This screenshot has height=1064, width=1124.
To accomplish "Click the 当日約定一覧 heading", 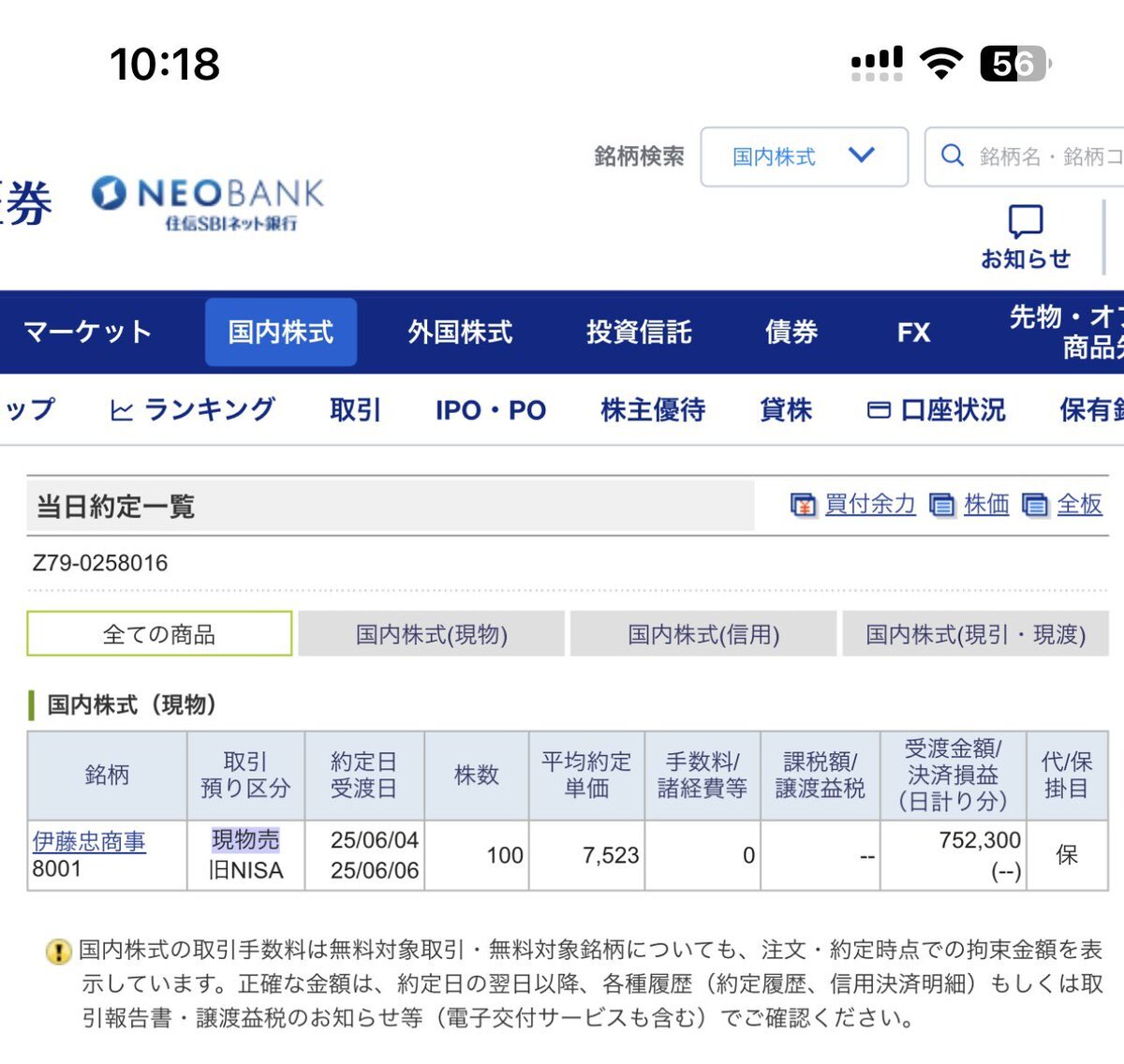I will click(x=115, y=507).
